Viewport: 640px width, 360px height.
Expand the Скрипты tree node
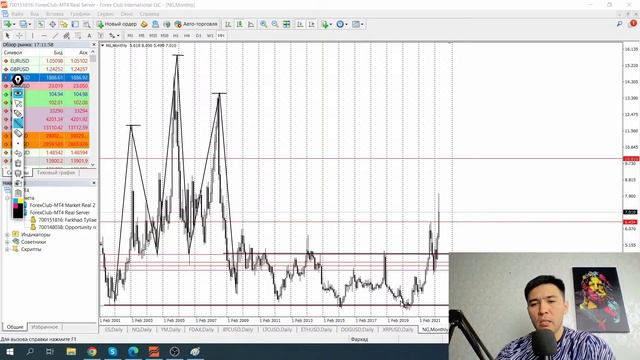7,249
